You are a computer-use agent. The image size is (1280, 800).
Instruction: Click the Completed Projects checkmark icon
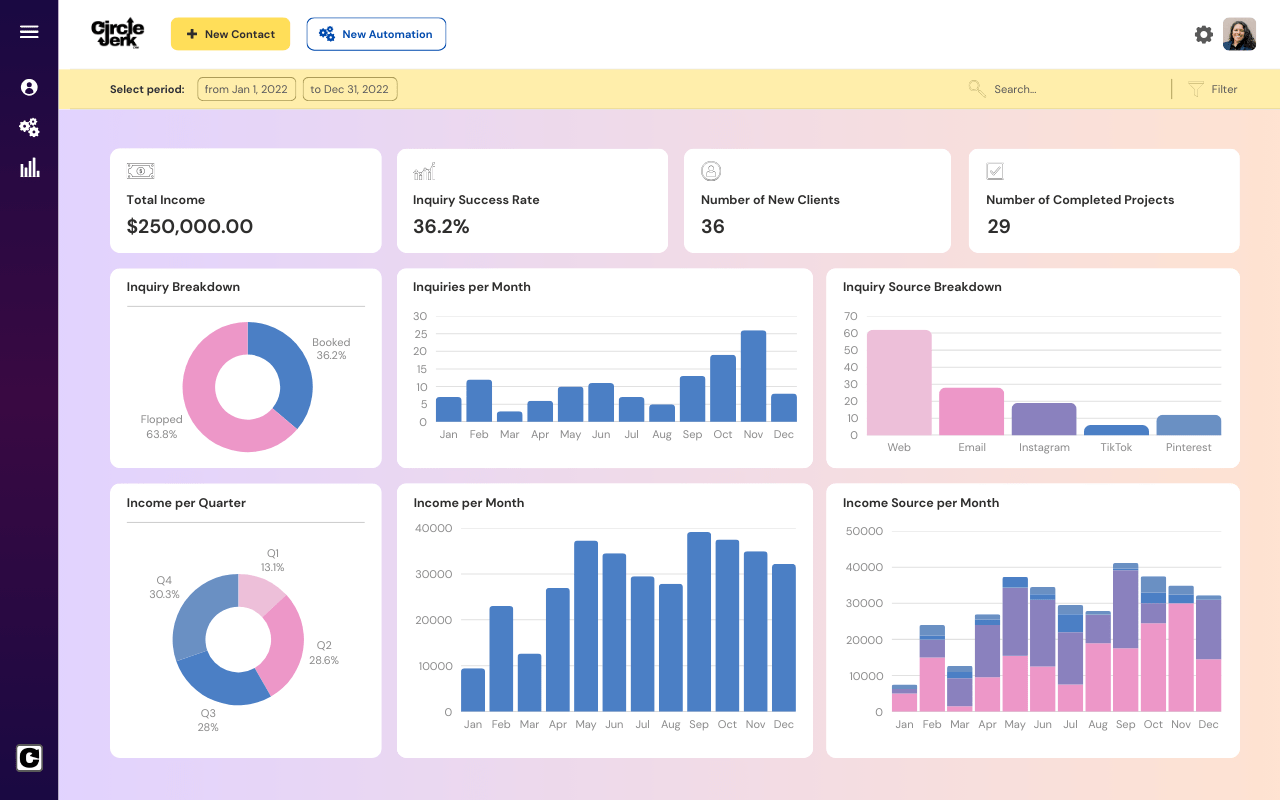(x=995, y=171)
